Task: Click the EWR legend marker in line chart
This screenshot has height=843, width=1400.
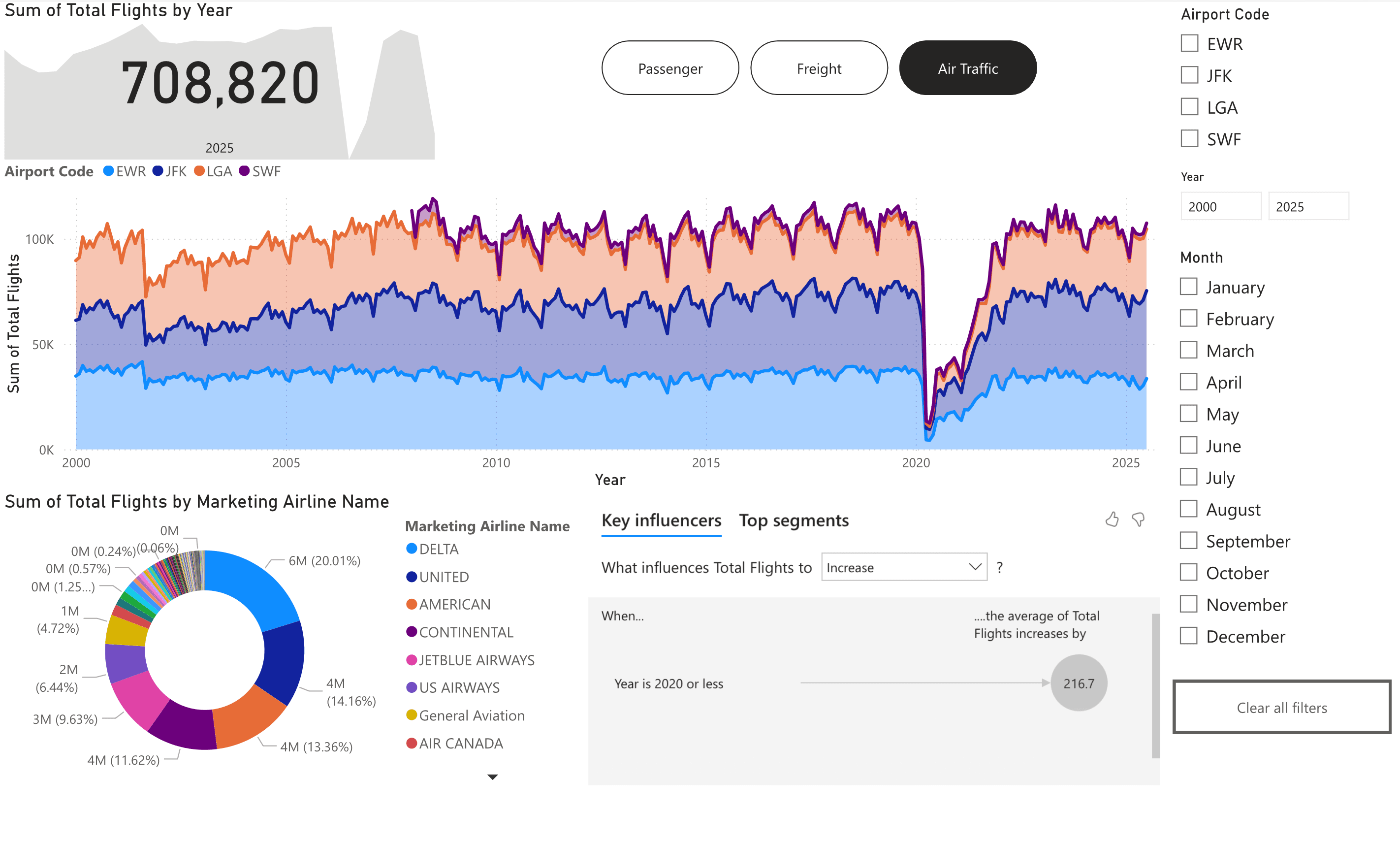Action: (x=108, y=171)
